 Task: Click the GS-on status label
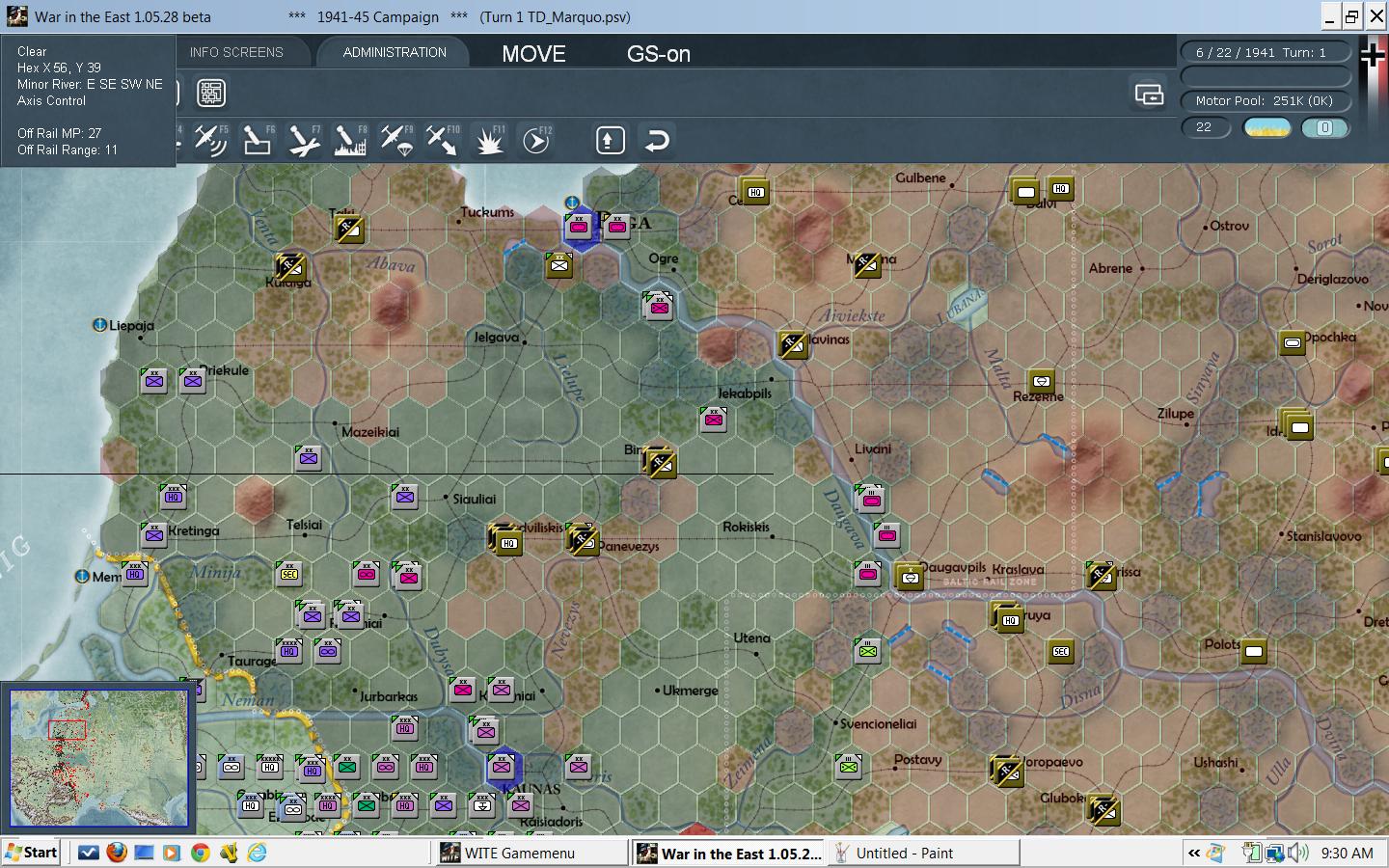(659, 54)
